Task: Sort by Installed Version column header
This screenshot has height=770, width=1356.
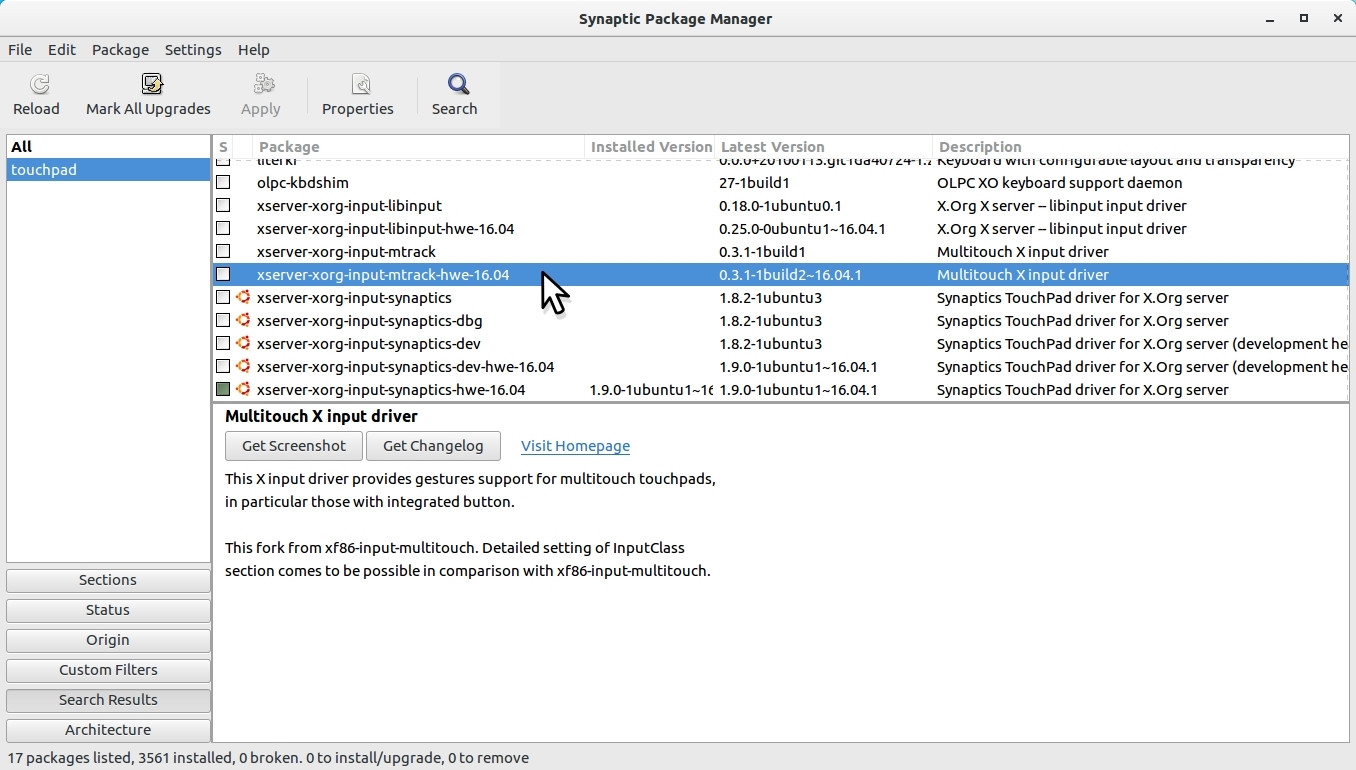Action: point(650,147)
